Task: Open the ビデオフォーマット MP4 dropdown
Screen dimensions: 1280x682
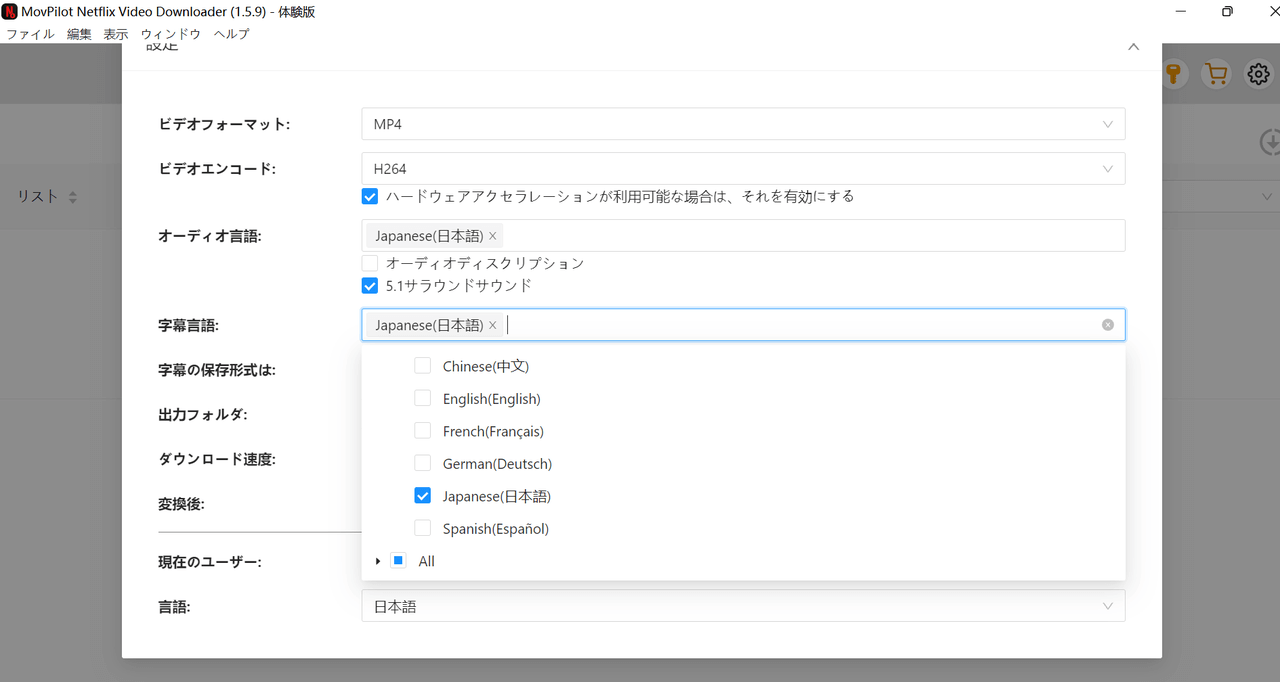Action: pyautogui.click(x=742, y=124)
